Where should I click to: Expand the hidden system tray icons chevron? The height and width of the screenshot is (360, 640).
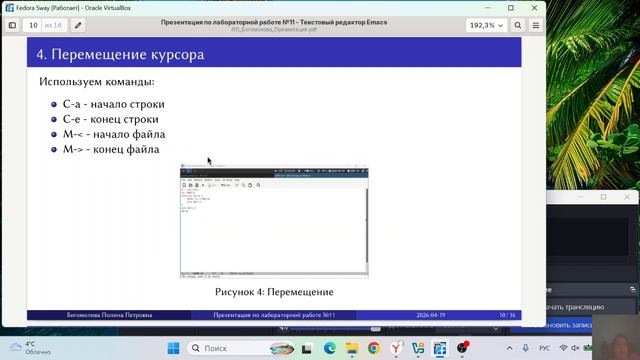coord(509,348)
